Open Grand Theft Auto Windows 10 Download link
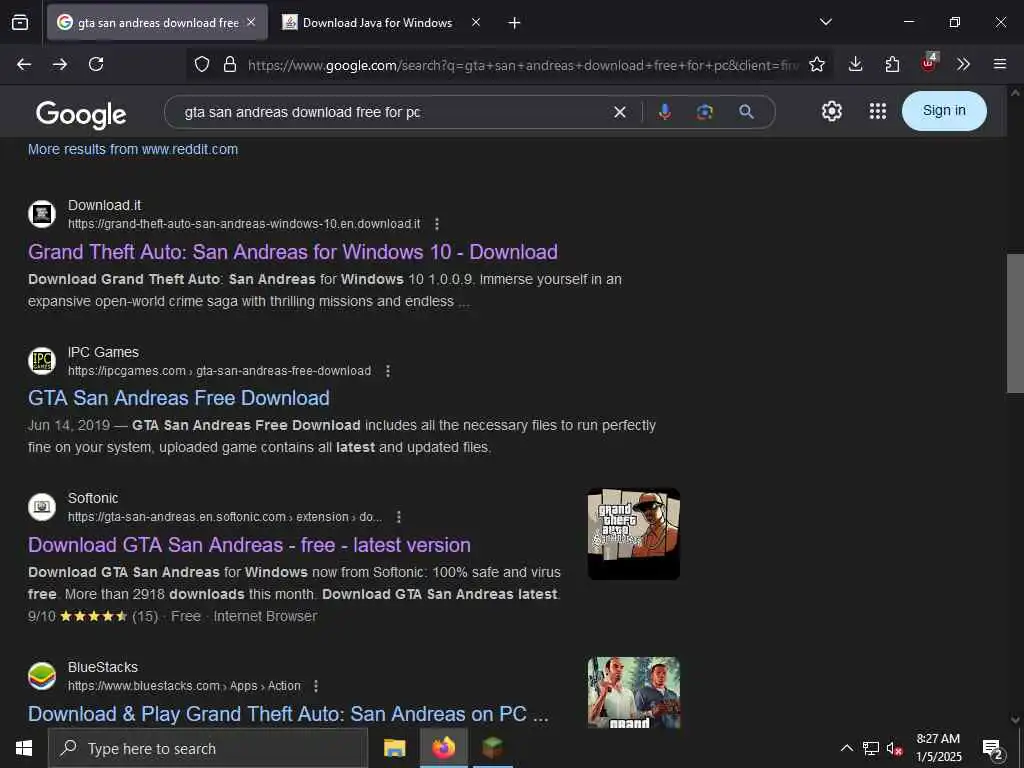This screenshot has width=1024, height=768. (x=293, y=252)
